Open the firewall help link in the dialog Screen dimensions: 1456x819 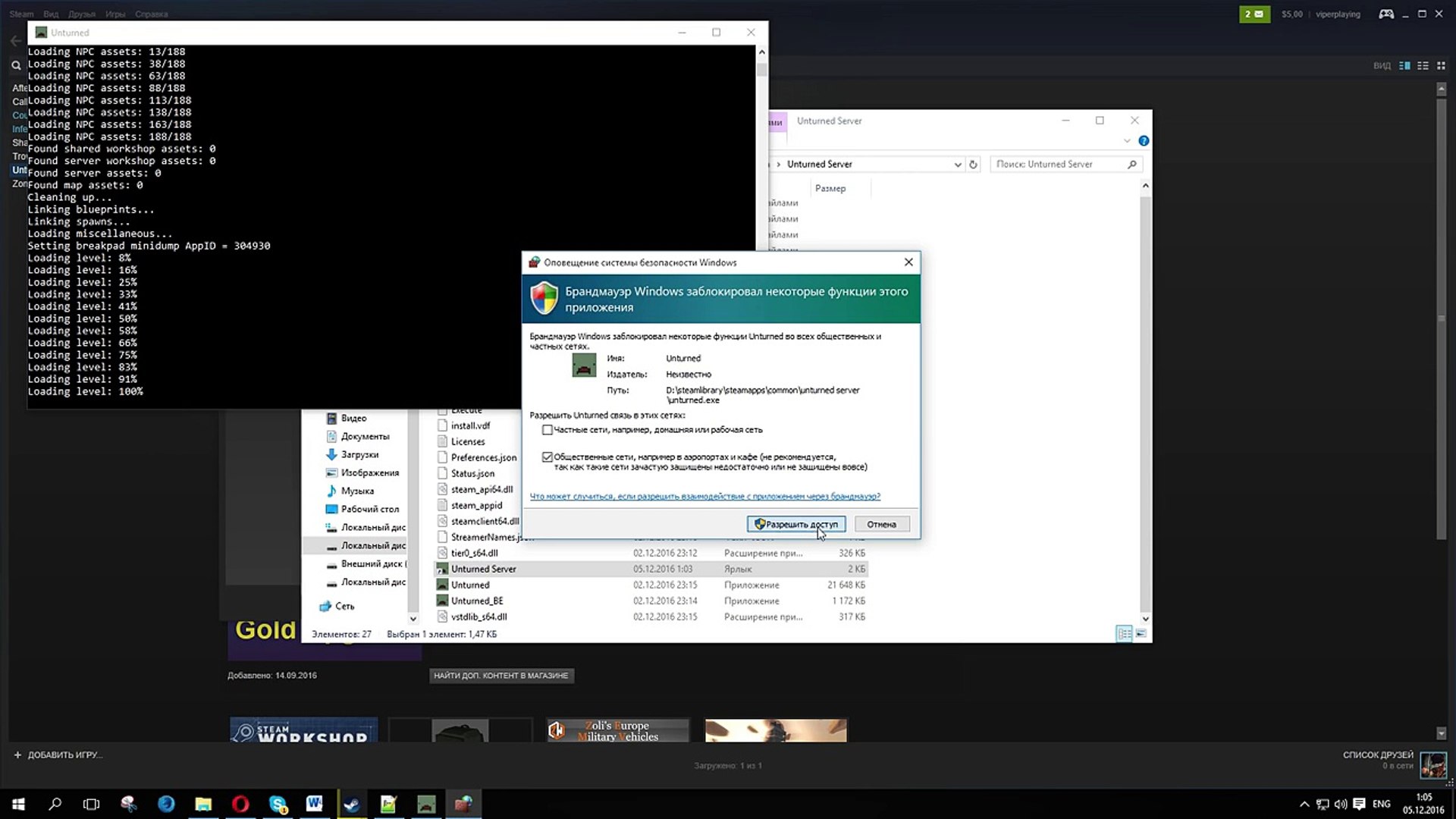[704, 496]
